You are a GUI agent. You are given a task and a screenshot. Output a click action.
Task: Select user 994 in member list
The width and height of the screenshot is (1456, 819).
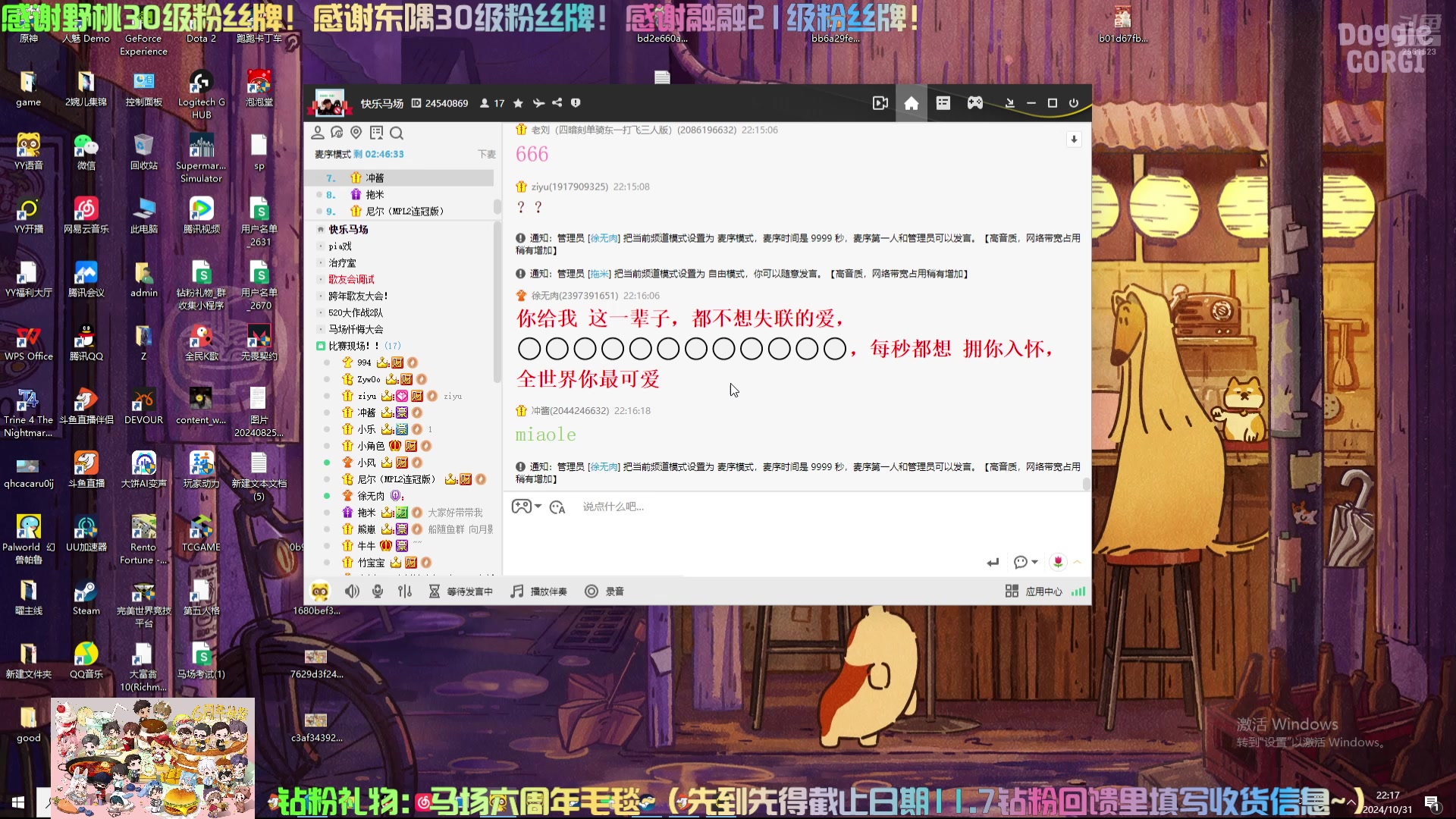coord(364,362)
